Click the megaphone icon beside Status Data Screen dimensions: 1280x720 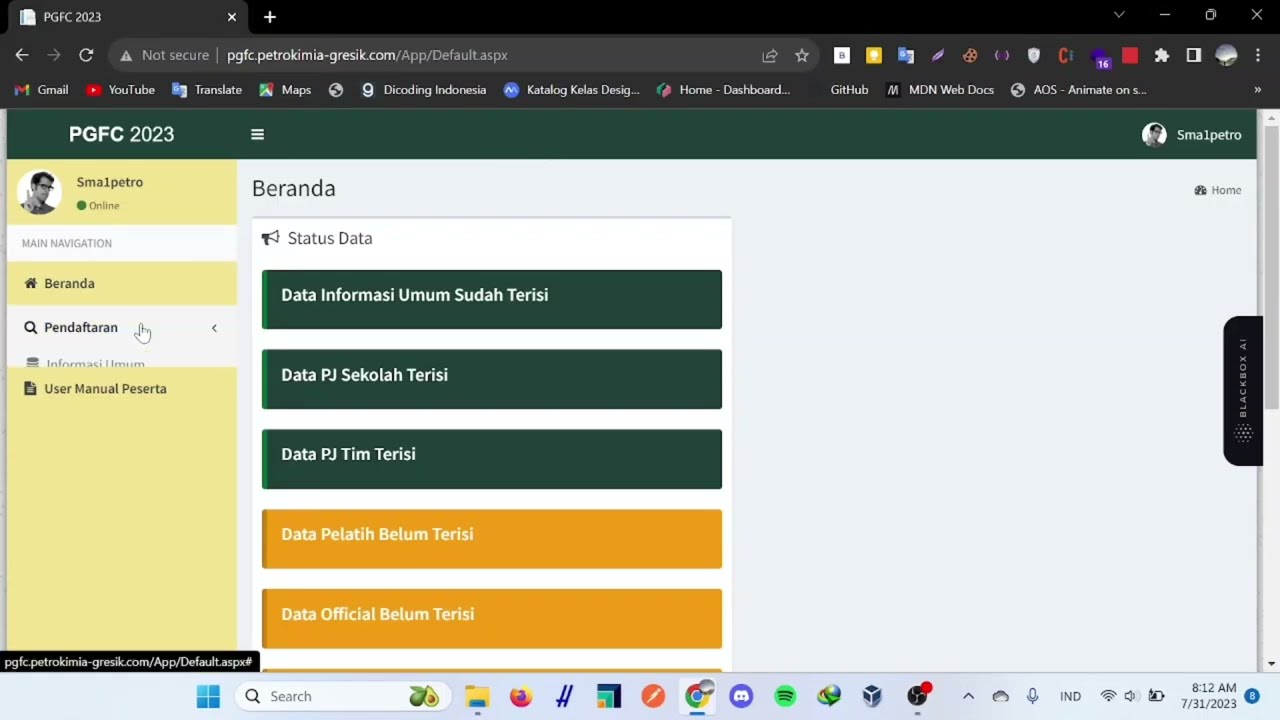tap(270, 238)
